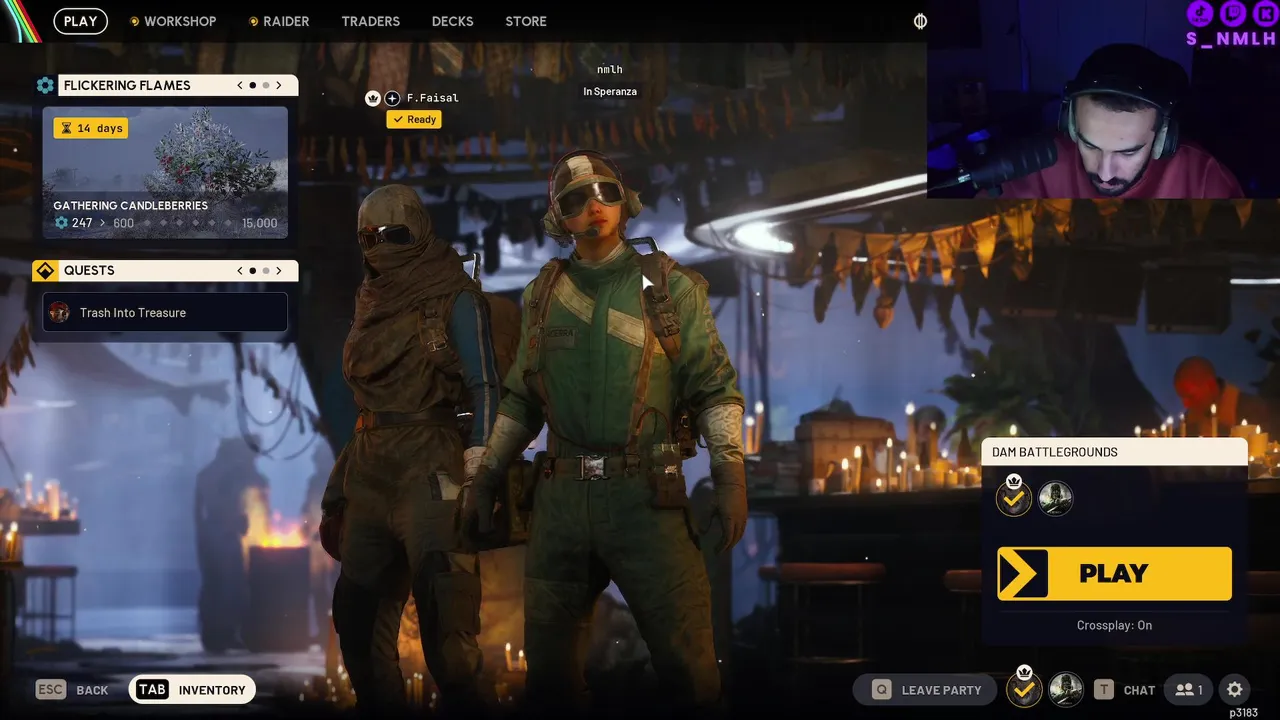Click the 15,000 goal value
The width and height of the screenshot is (1280, 720).
(260, 223)
